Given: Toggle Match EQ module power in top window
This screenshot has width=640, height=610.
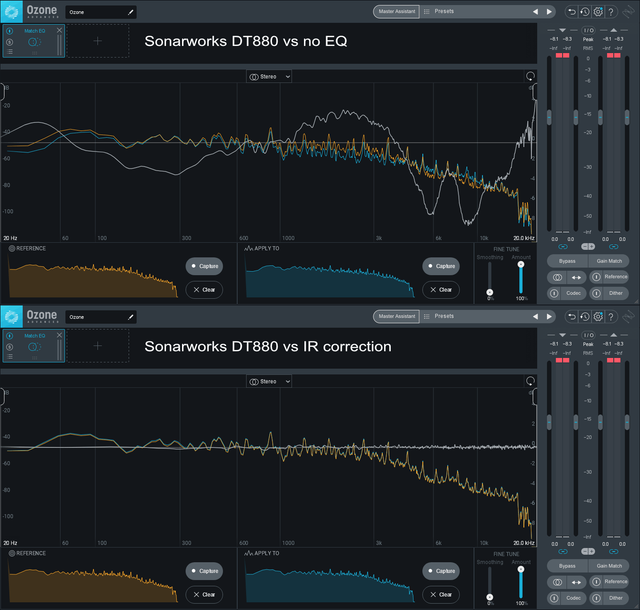Looking at the screenshot, I should (10, 31).
